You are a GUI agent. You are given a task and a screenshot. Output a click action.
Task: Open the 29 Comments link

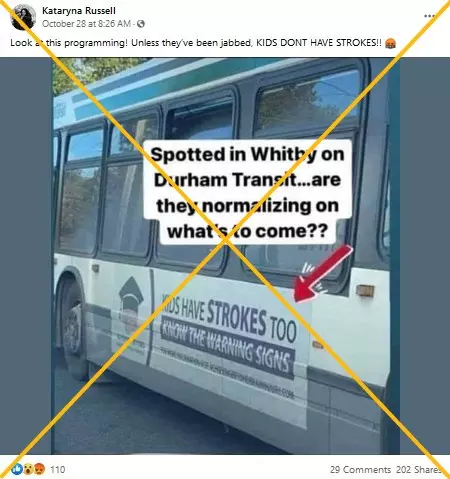point(360,469)
